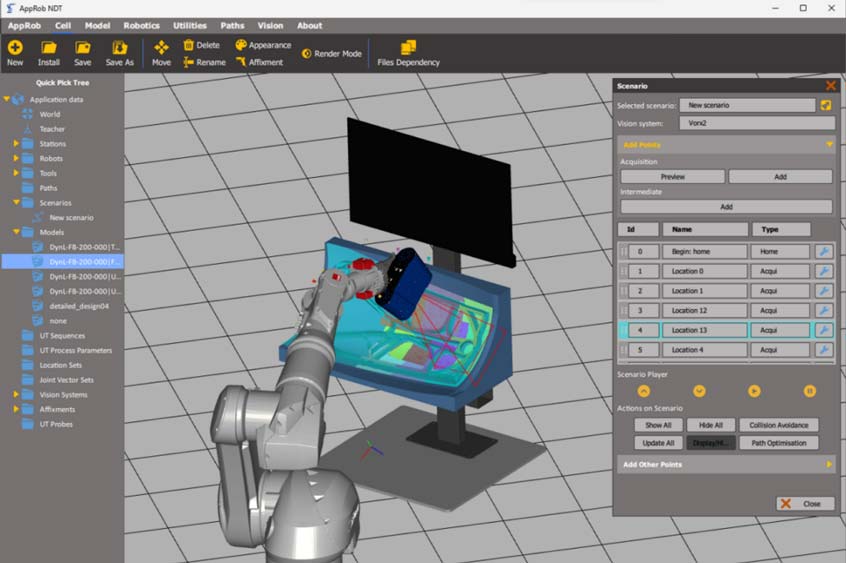The width and height of the screenshot is (846, 563).
Task: Click the New cell icon
Action: [x=15, y=48]
